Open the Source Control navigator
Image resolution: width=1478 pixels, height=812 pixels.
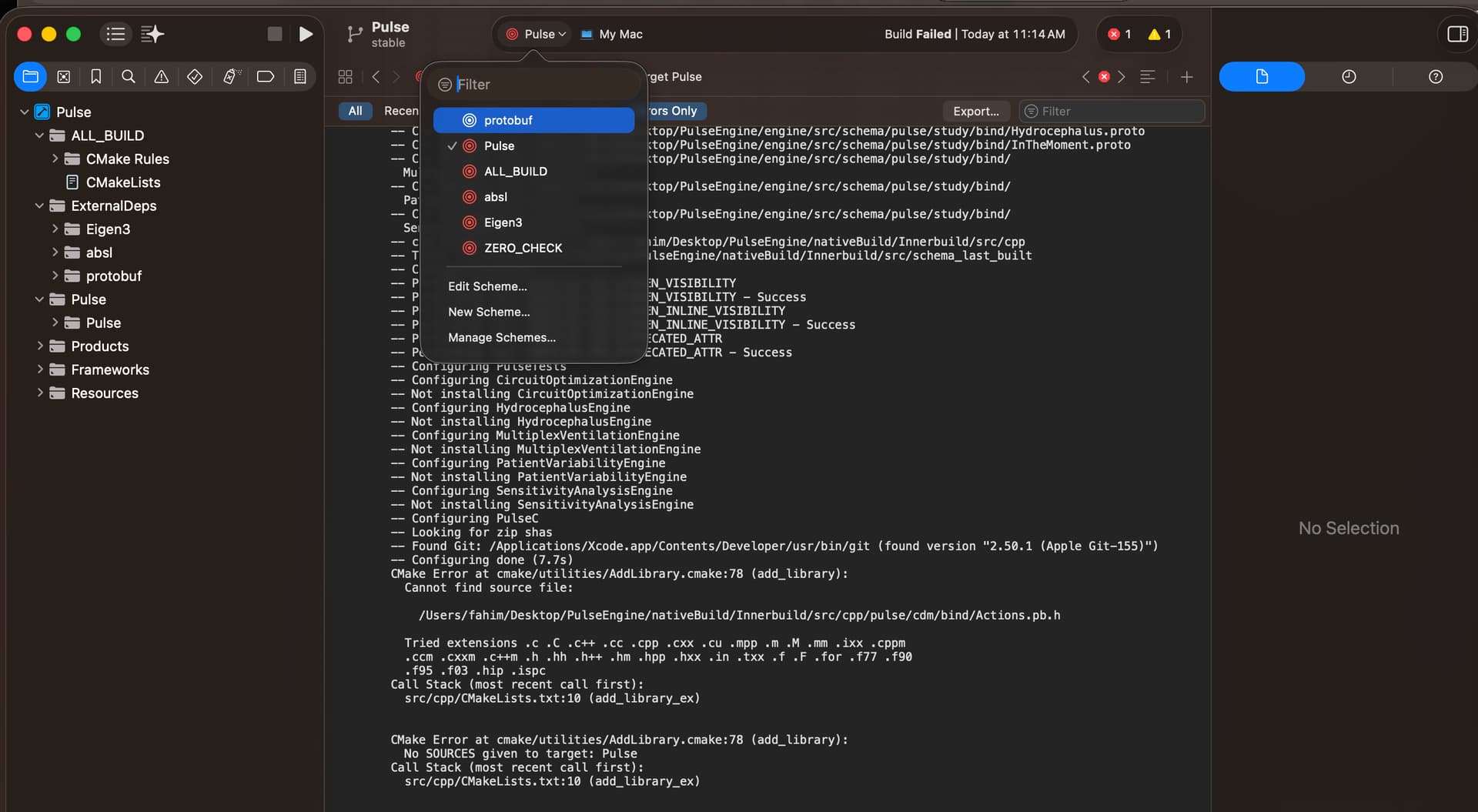point(64,77)
